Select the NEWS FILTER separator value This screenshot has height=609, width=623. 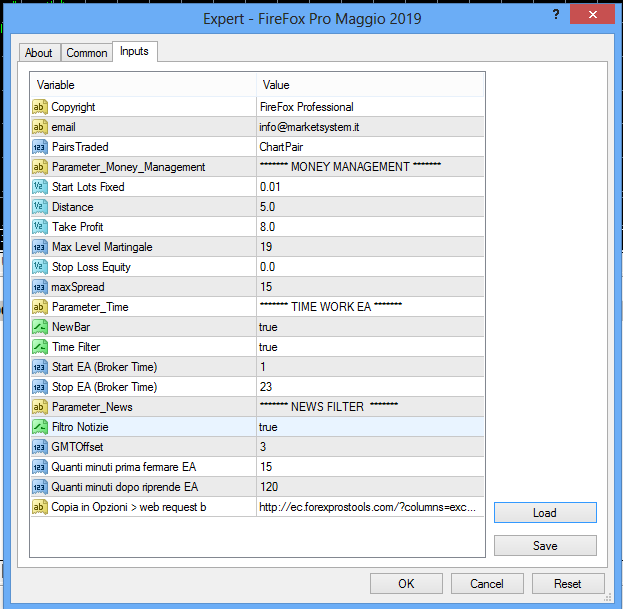coord(370,407)
